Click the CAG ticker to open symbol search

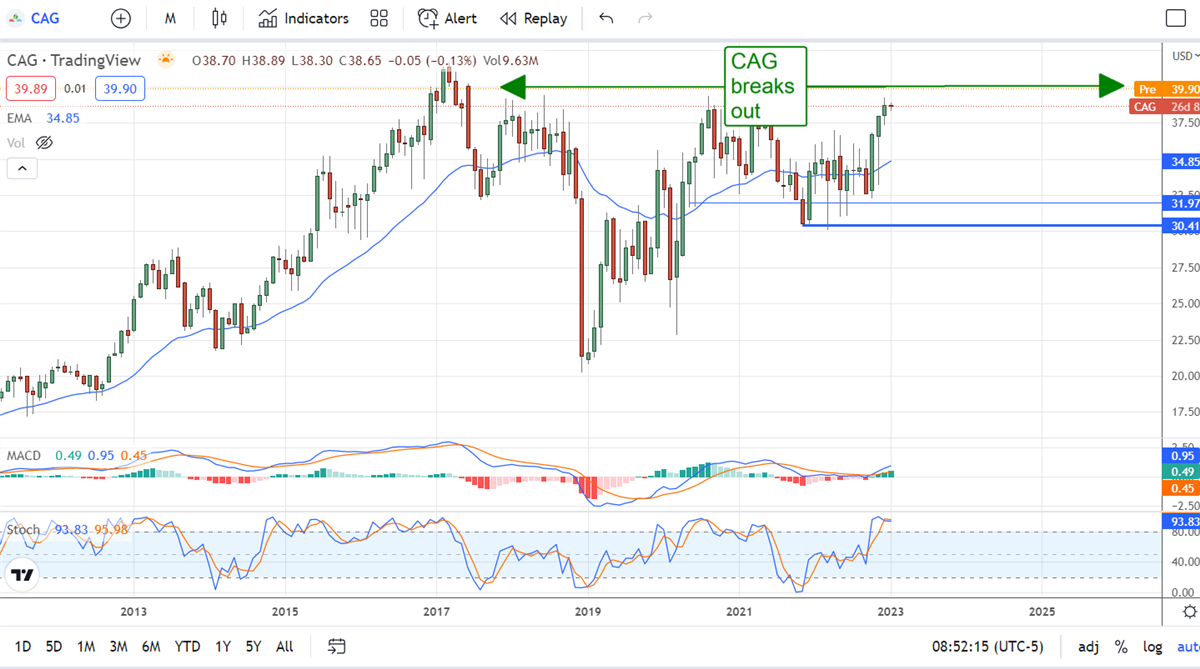43,18
